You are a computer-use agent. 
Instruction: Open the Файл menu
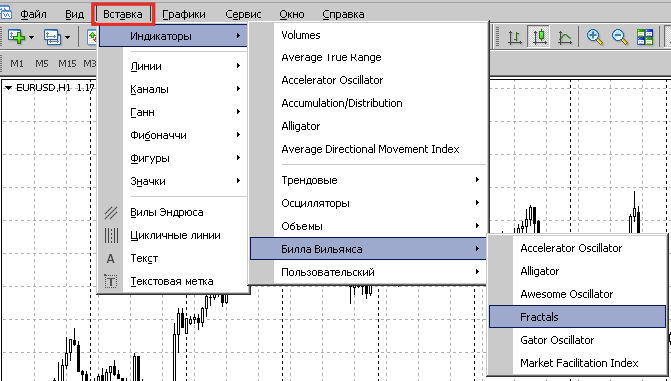point(33,14)
